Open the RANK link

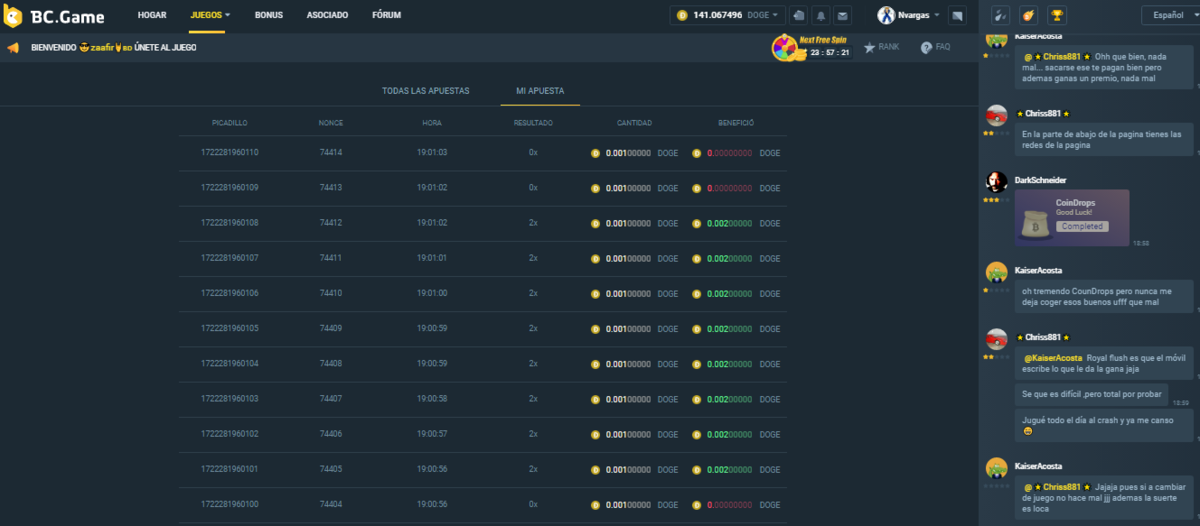click(x=881, y=47)
